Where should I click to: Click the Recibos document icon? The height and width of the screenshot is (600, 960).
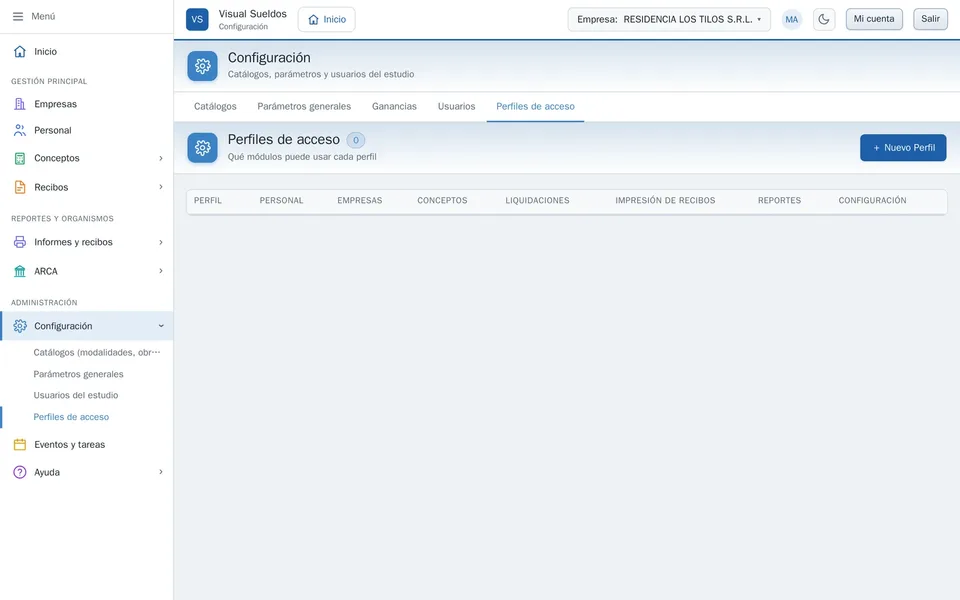pyautogui.click(x=20, y=187)
